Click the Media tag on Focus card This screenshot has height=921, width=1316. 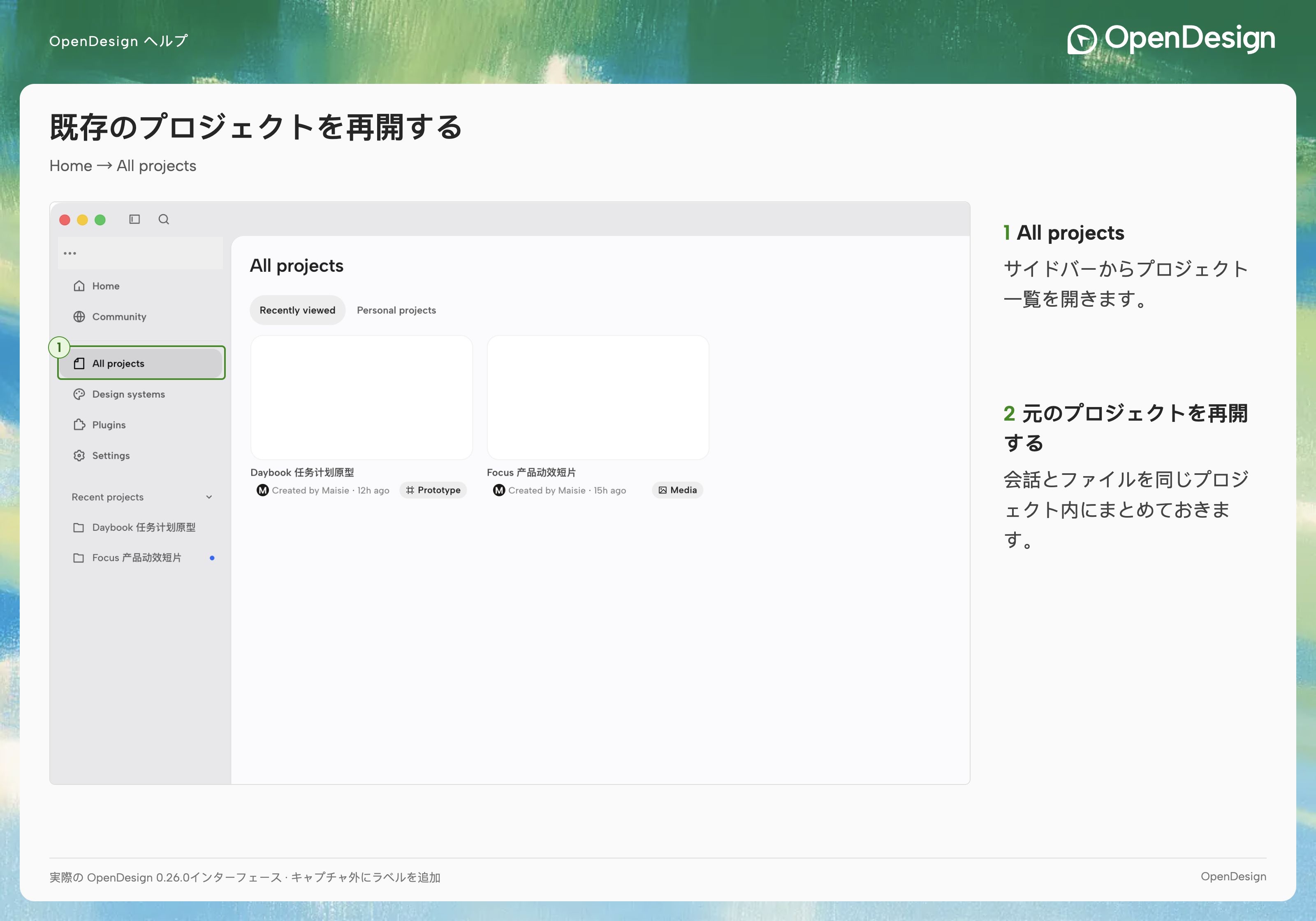(x=677, y=490)
